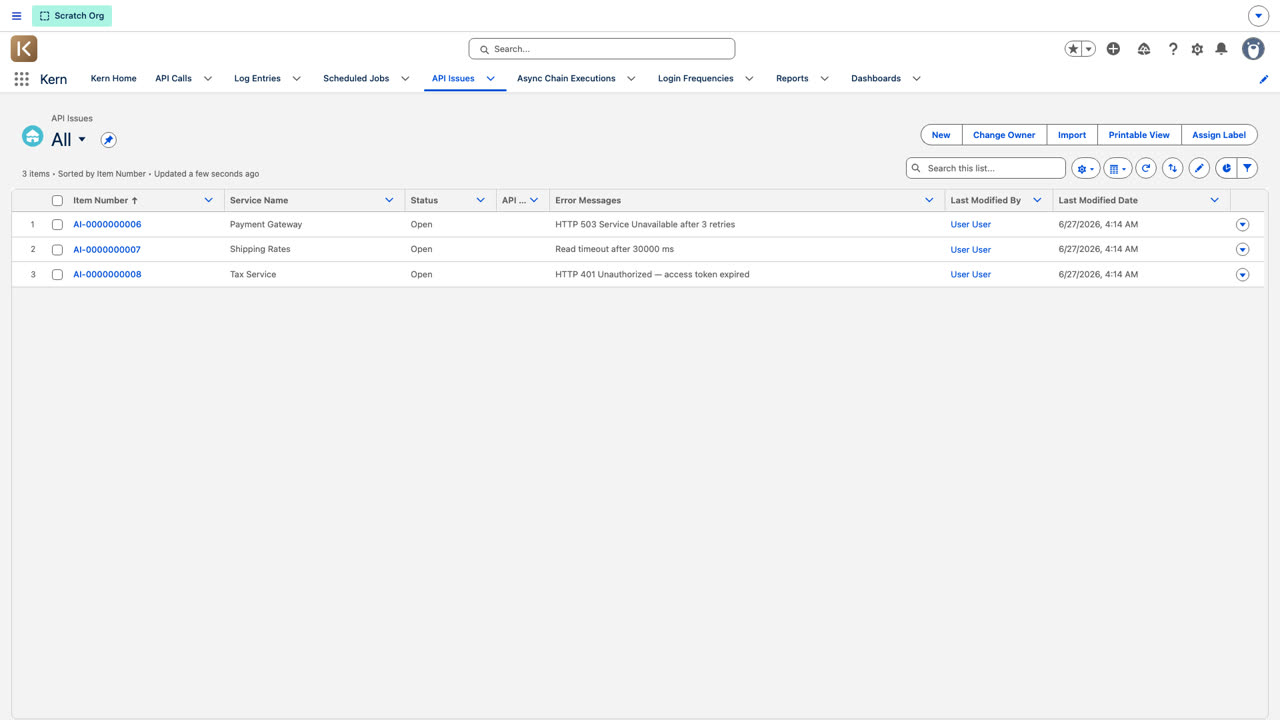Open row actions for Tax Service
Image resolution: width=1280 pixels, height=720 pixels.
1243,275
